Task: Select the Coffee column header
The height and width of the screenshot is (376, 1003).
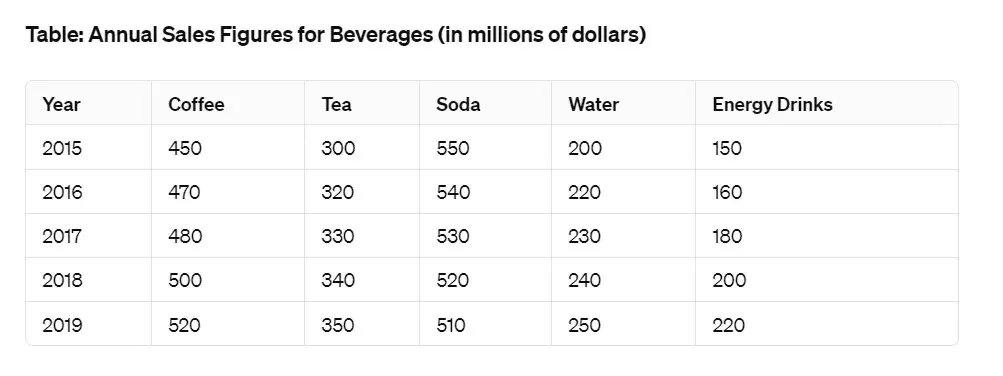Action: (196, 104)
